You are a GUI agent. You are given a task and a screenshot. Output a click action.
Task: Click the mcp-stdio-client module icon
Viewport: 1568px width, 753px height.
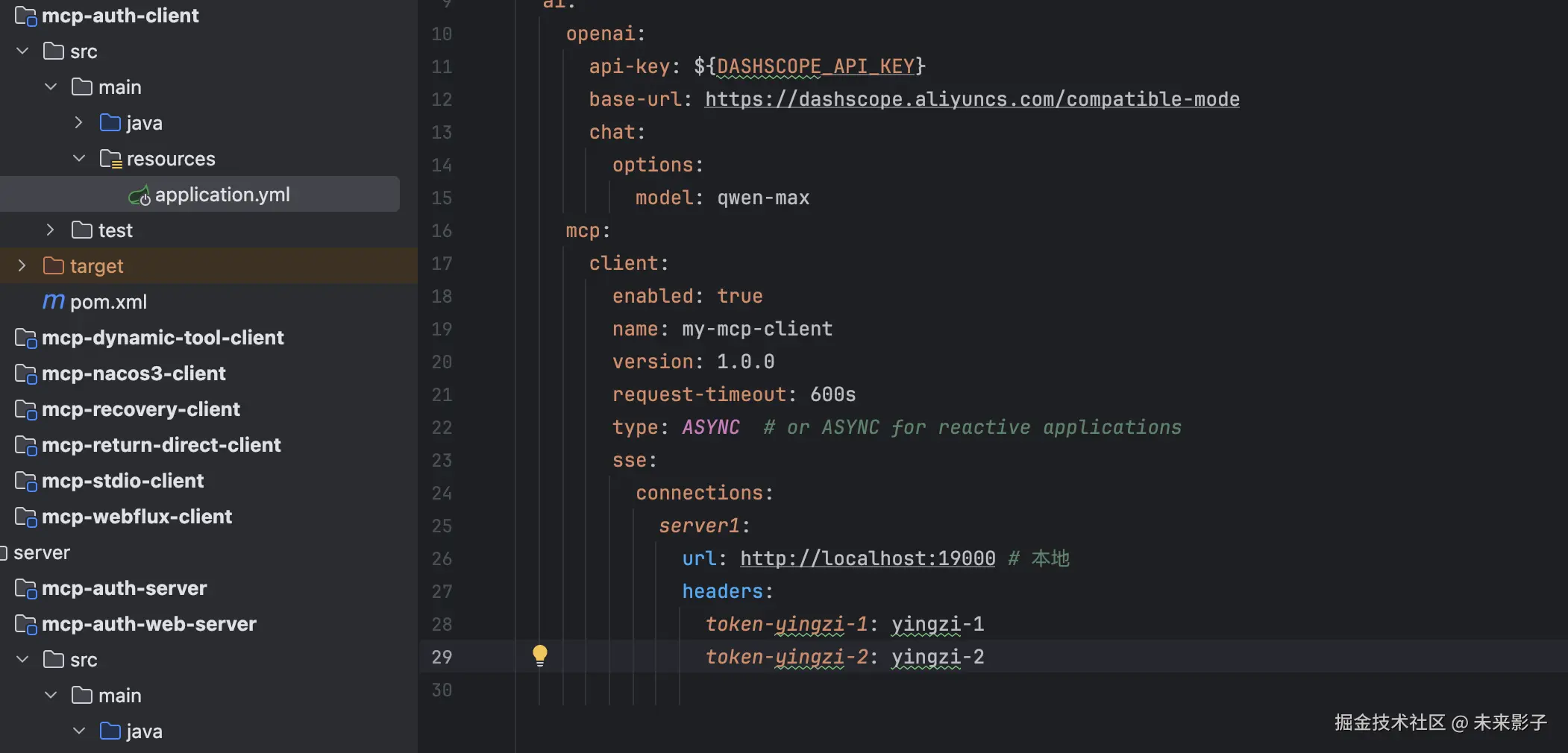[x=25, y=482]
